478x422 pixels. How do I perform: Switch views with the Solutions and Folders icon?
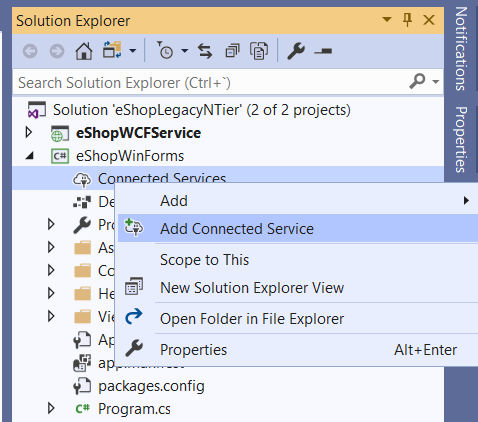click(112, 50)
